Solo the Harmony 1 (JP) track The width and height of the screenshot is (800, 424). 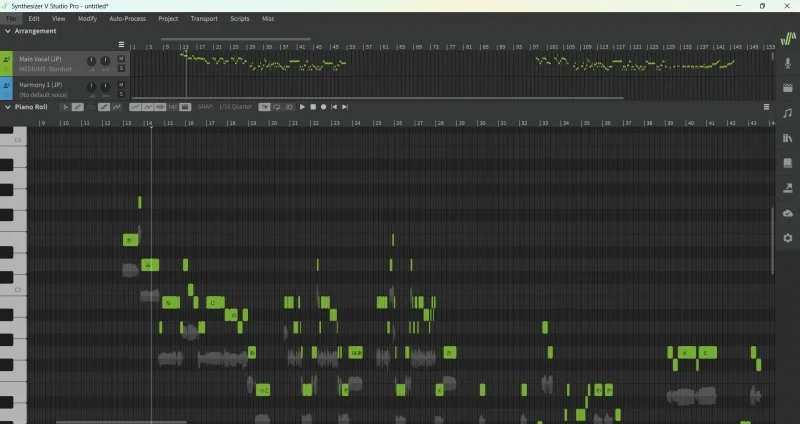[x=121, y=94]
